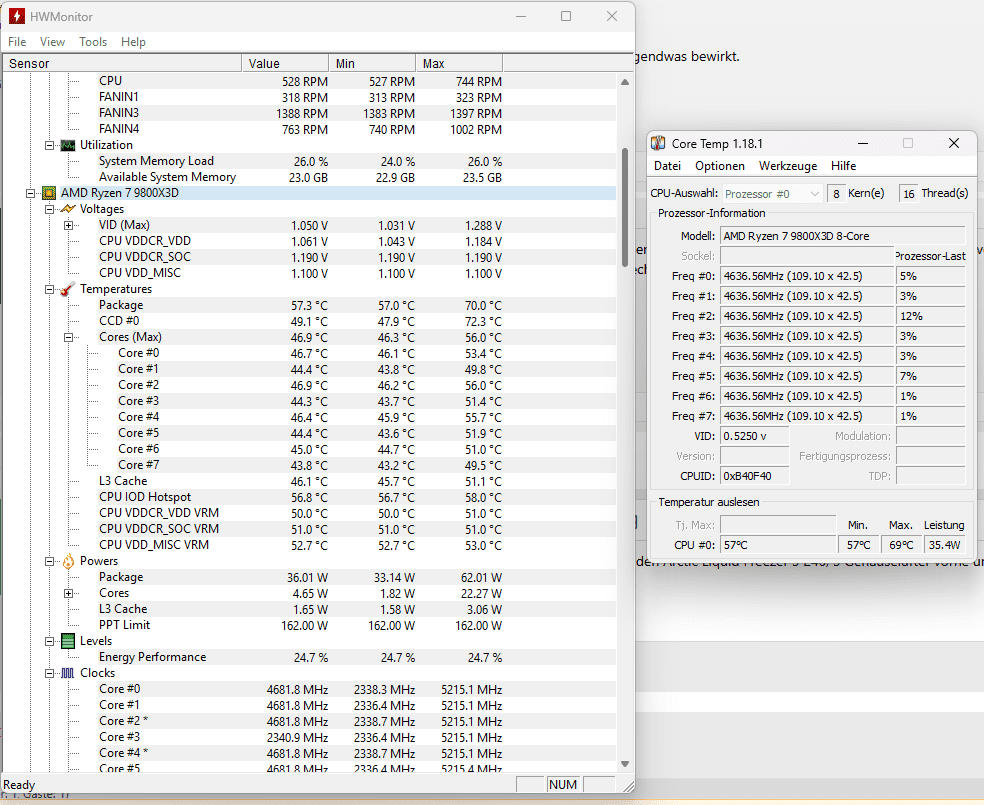Select the AMD Ryzen 7 9800X3D chip icon
Image resolution: width=984 pixels, height=805 pixels.
(x=49, y=193)
